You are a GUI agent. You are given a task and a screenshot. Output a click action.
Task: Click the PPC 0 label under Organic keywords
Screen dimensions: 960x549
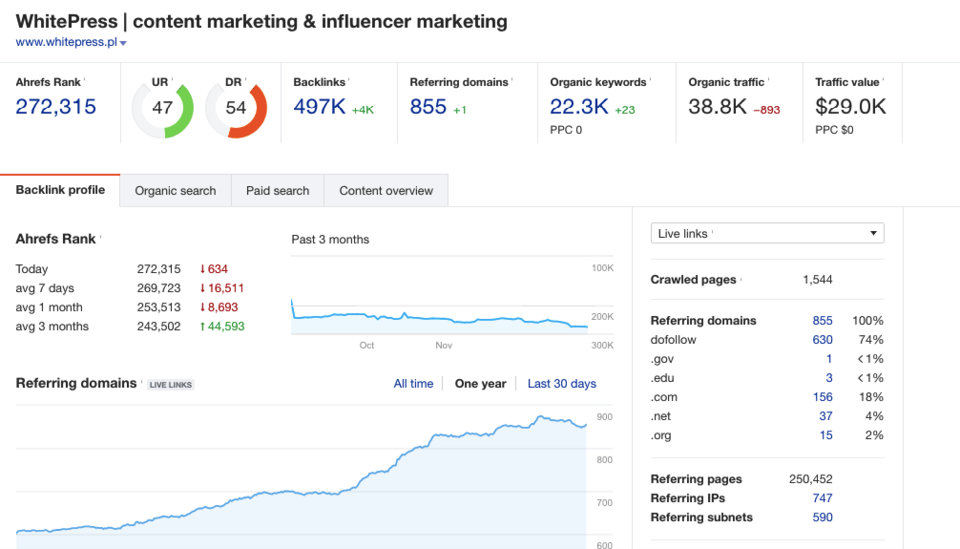(x=566, y=130)
